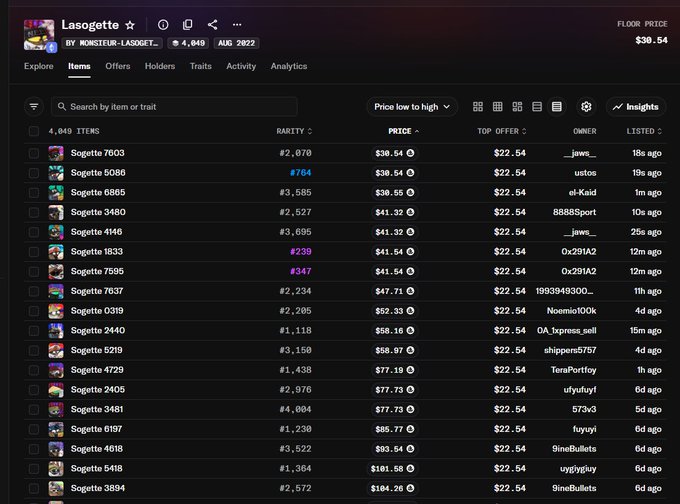View owner 8888Sport profile

pos(574,213)
